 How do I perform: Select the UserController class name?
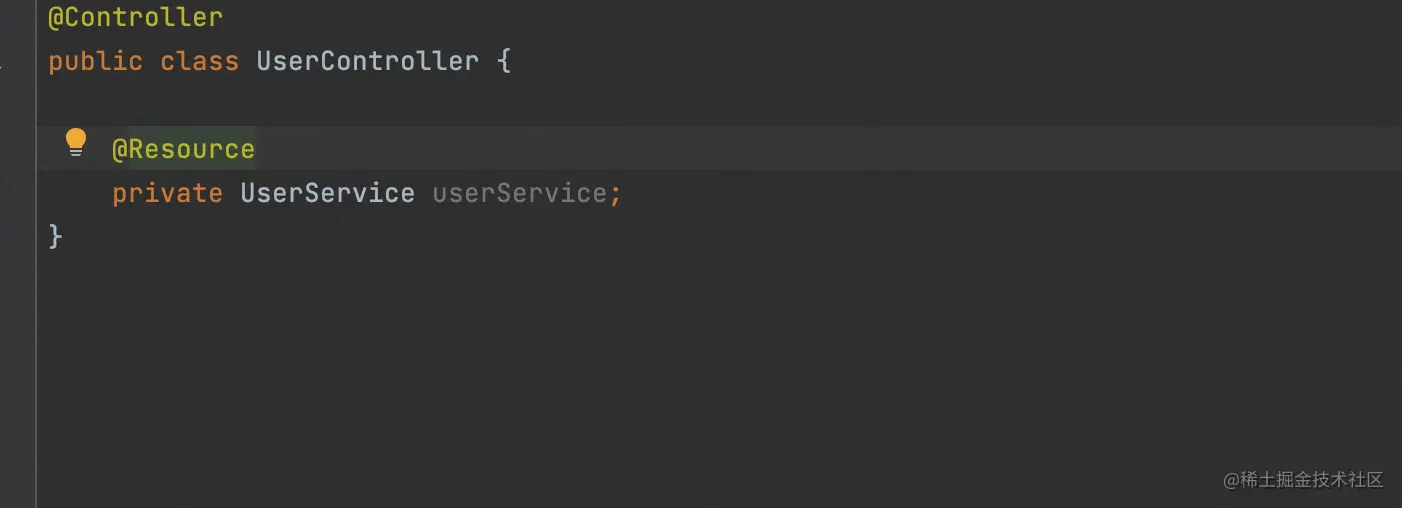click(367, 61)
